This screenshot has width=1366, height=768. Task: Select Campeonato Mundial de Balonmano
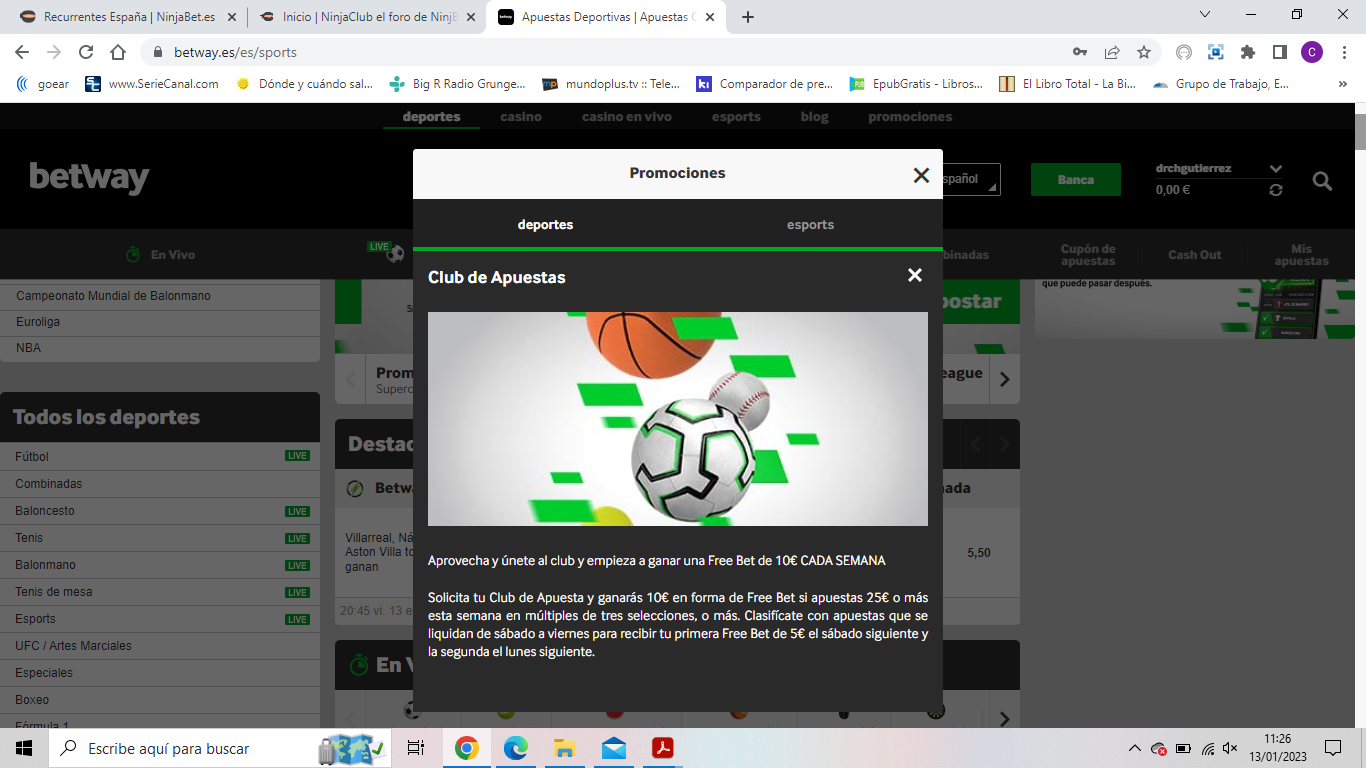tap(160, 296)
